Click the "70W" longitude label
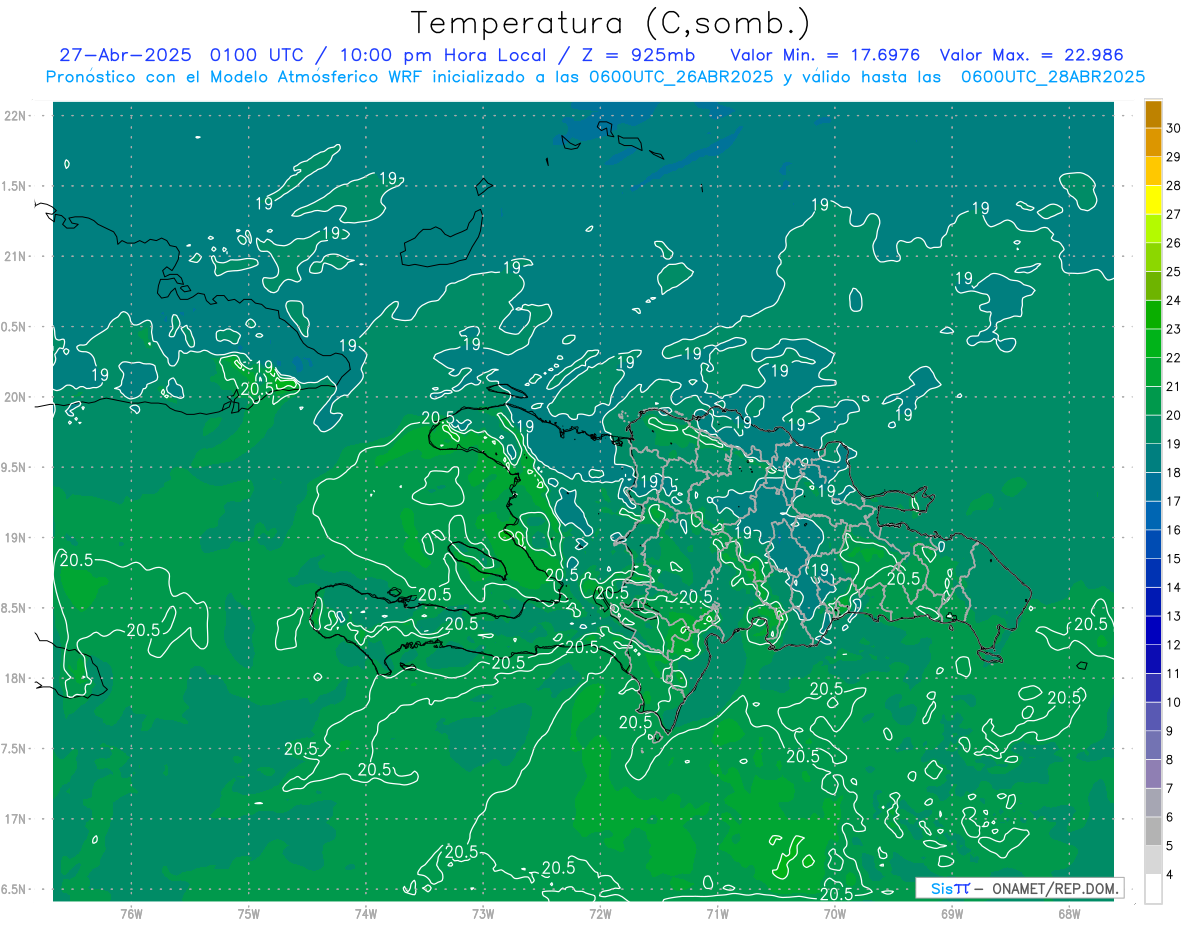Screen dimensions: 1200x927 (835, 913)
